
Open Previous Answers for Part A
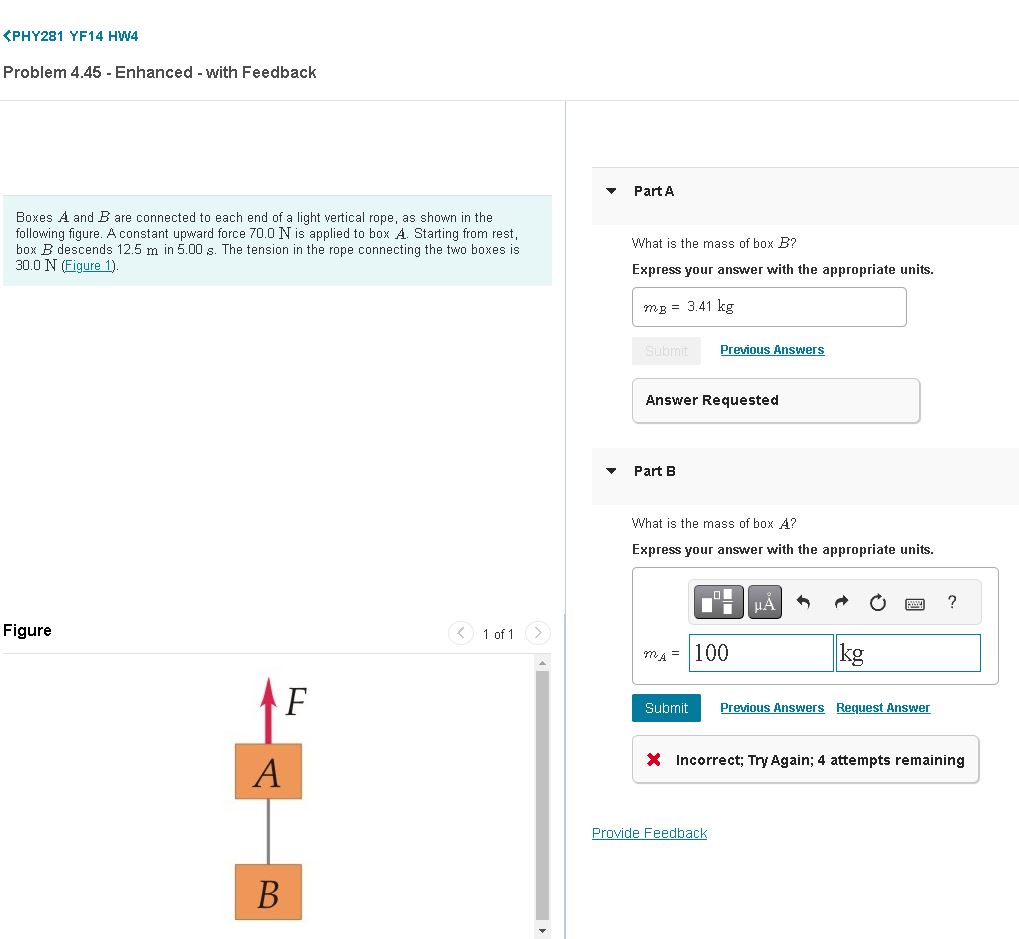point(771,349)
